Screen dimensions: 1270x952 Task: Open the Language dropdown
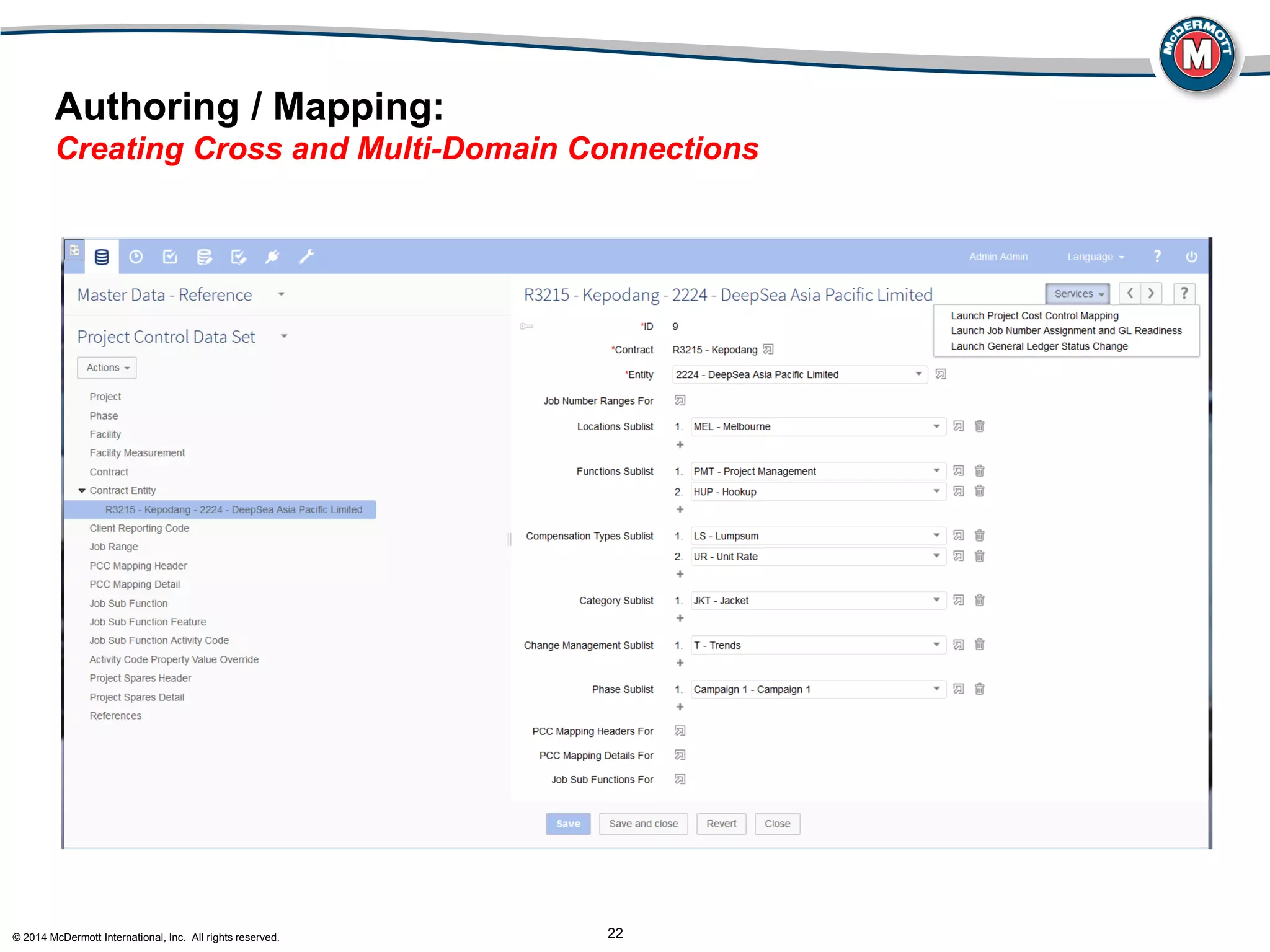1095,257
